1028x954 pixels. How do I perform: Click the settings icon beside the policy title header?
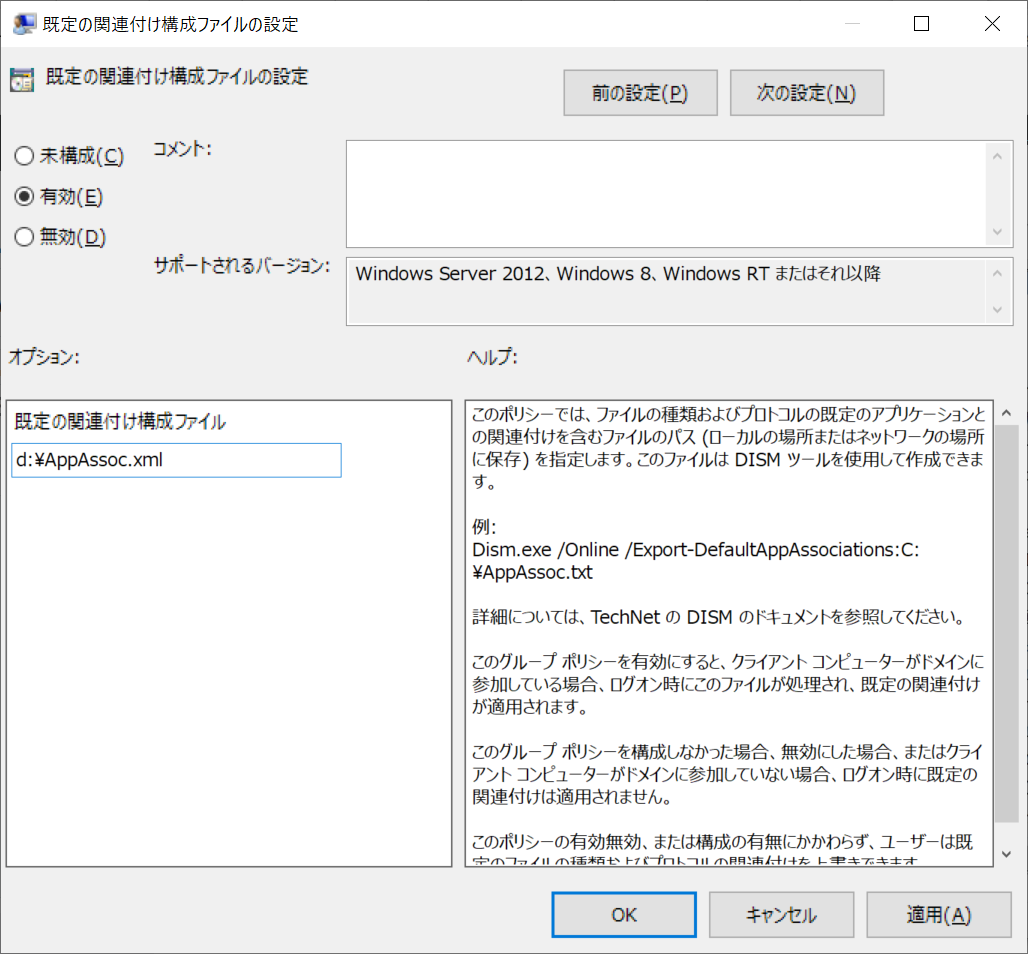click(x=21, y=78)
